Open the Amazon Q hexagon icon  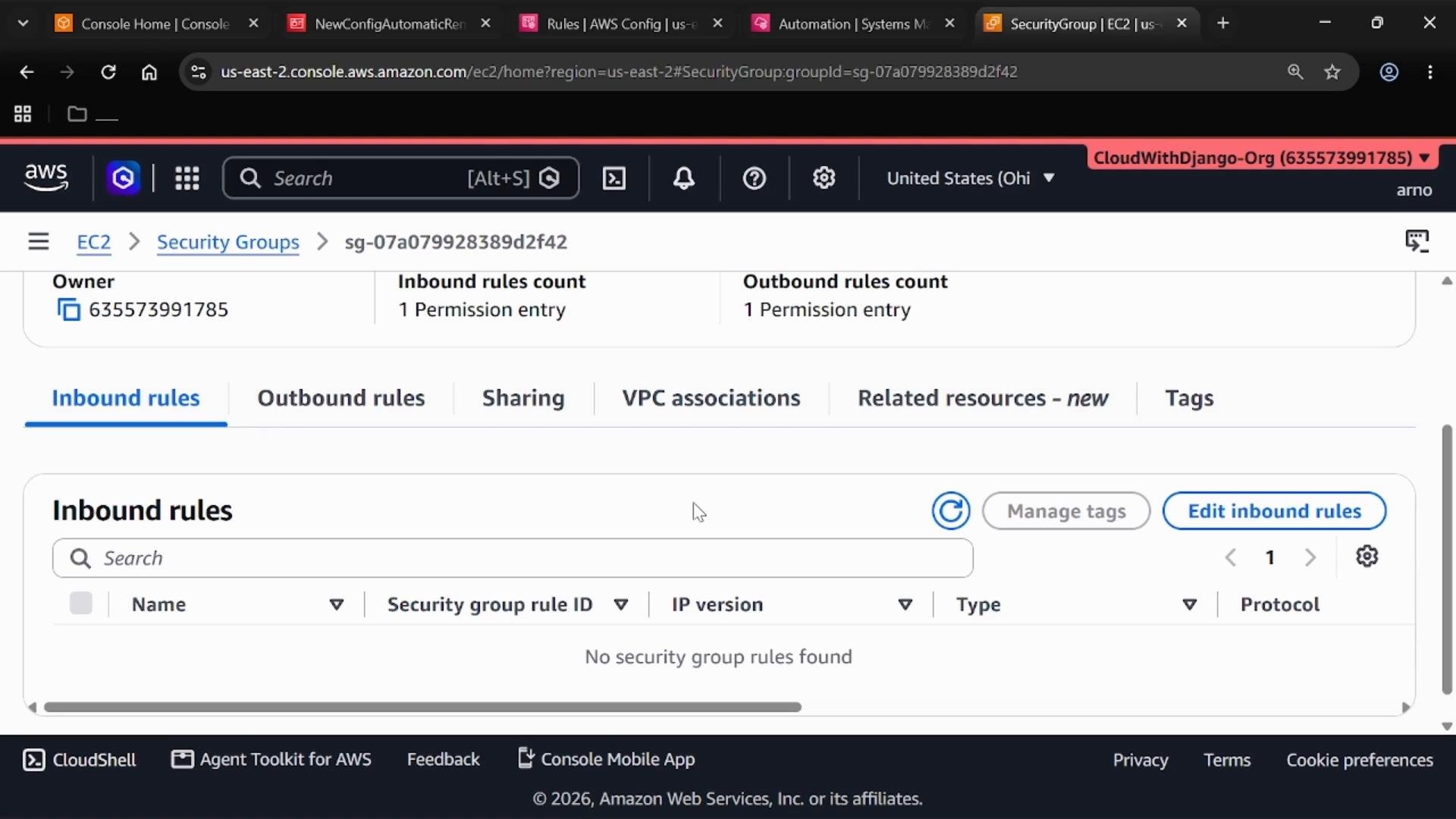[123, 178]
